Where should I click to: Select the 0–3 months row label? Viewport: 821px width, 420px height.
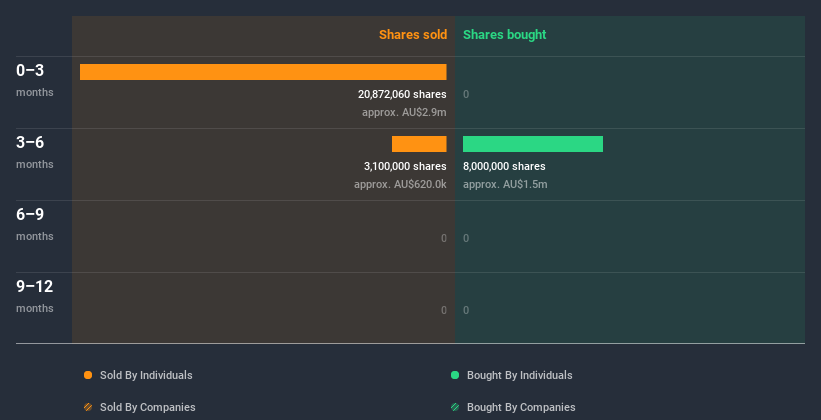[35, 80]
